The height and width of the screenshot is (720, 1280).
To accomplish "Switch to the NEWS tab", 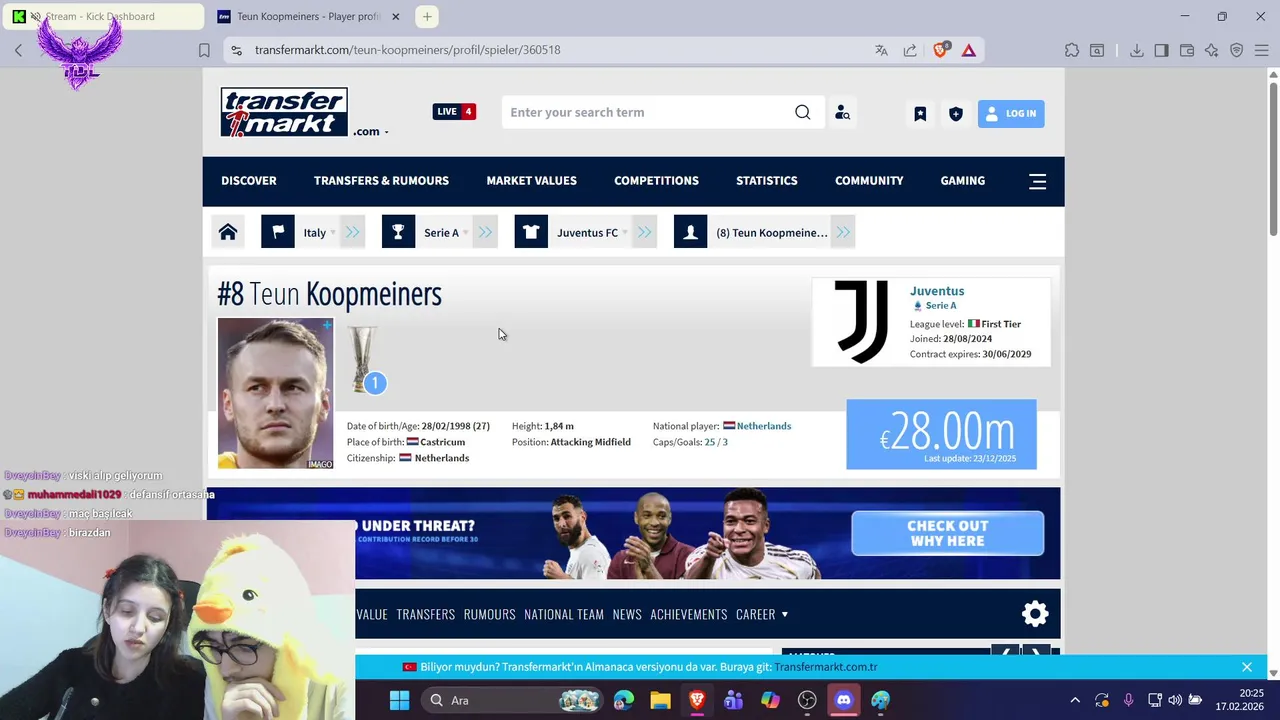I will pos(627,614).
